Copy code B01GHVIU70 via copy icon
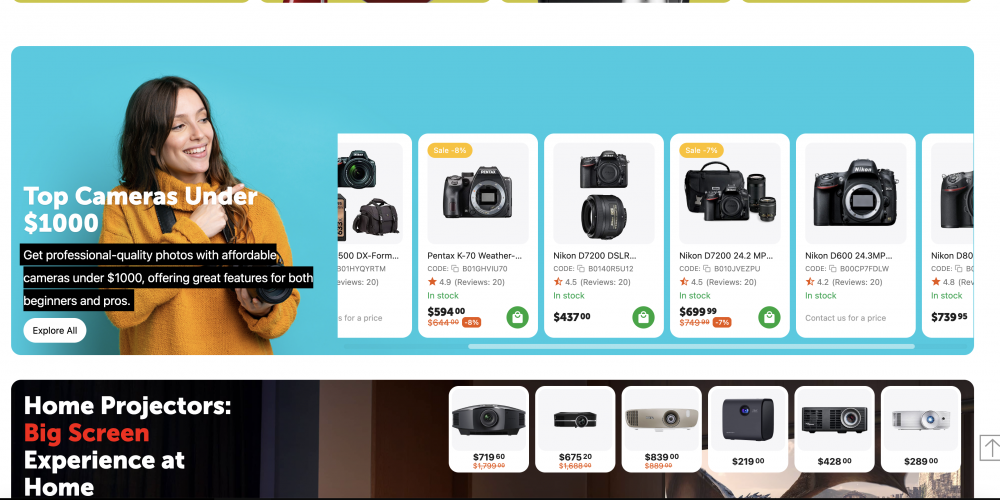Image resolution: width=1000 pixels, height=500 pixels. pyautogui.click(x=455, y=269)
